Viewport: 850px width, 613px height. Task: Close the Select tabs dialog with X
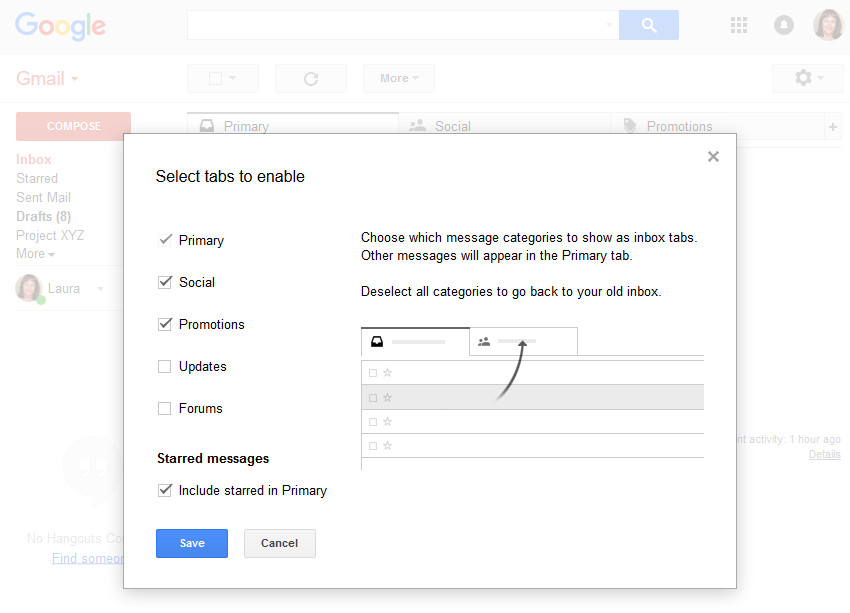[713, 157]
